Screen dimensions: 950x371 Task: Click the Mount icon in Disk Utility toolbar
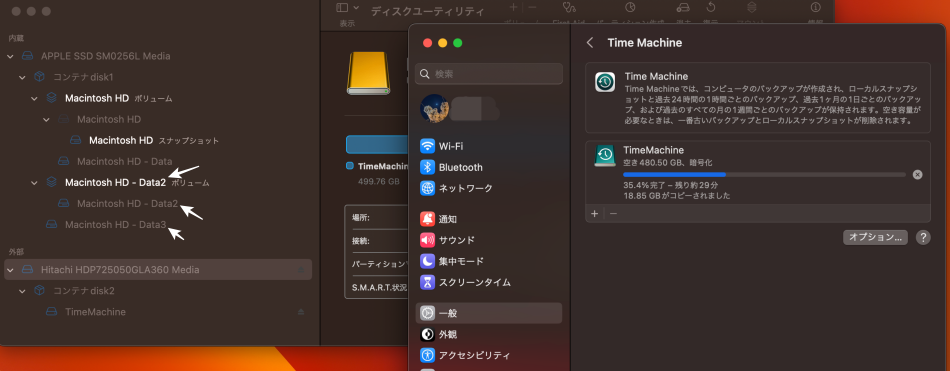click(x=752, y=7)
